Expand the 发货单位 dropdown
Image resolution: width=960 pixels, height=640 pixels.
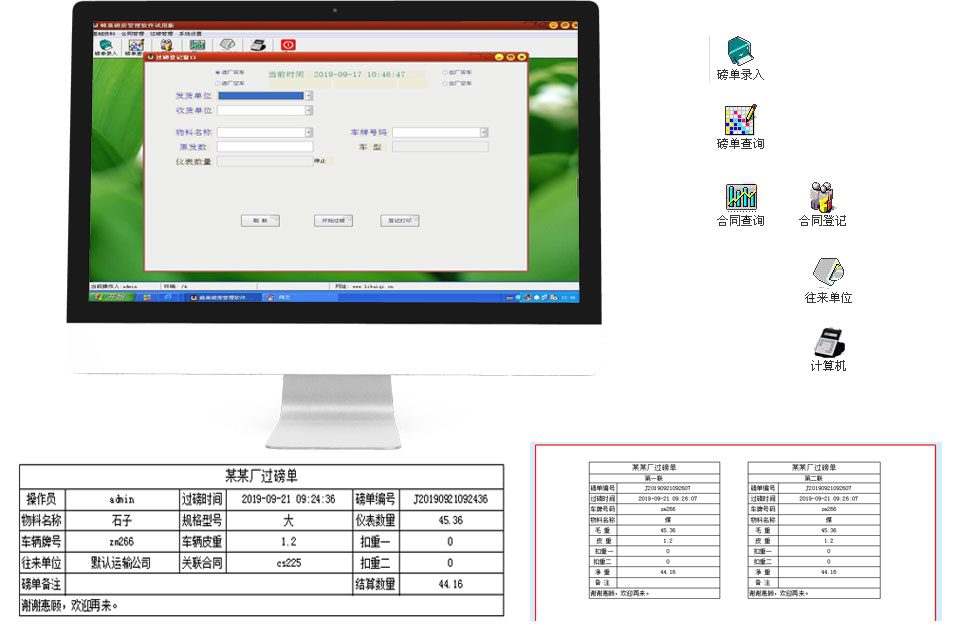click(x=309, y=96)
